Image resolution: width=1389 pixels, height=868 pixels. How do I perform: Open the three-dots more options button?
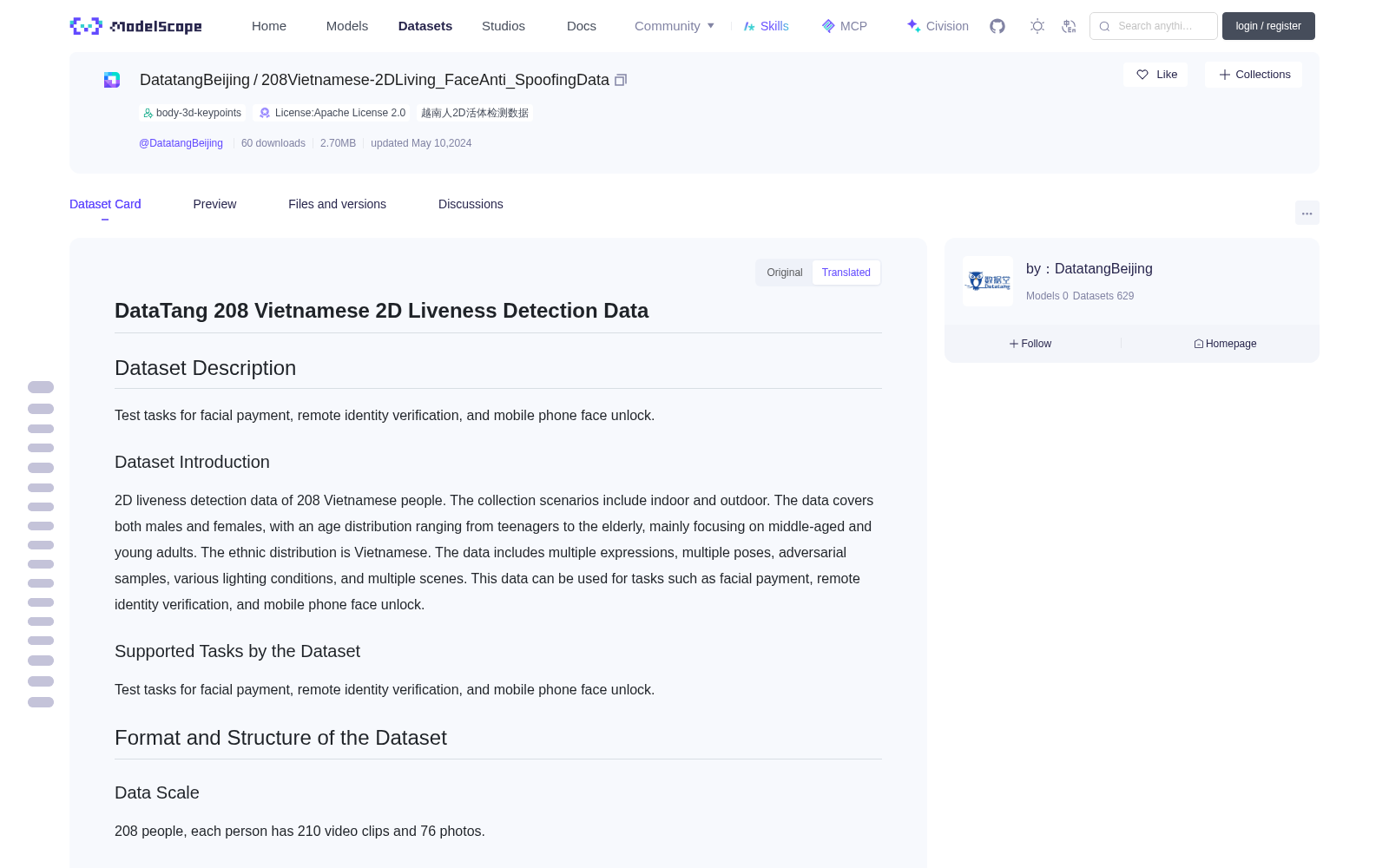pyautogui.click(x=1307, y=213)
